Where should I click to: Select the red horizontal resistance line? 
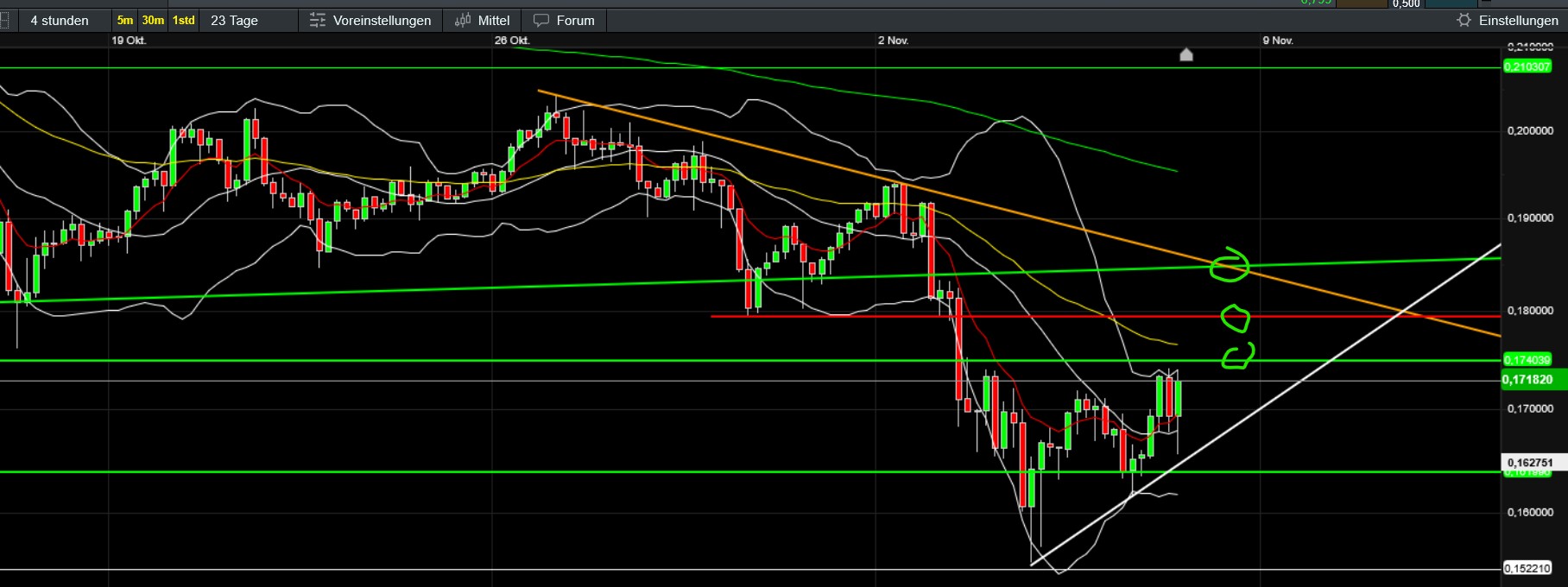pos(863,316)
